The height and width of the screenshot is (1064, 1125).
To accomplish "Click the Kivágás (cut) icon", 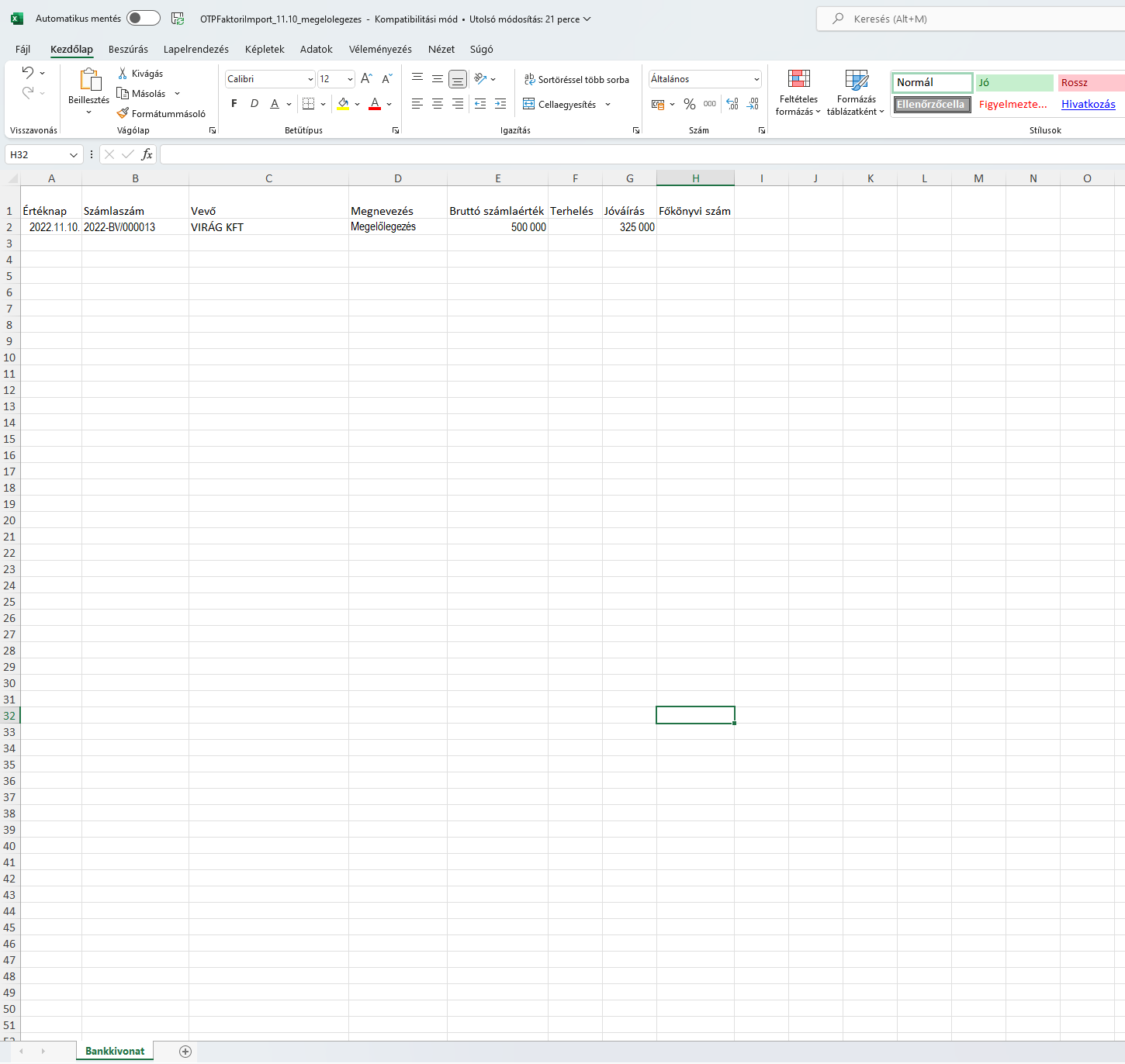I will (x=123, y=72).
